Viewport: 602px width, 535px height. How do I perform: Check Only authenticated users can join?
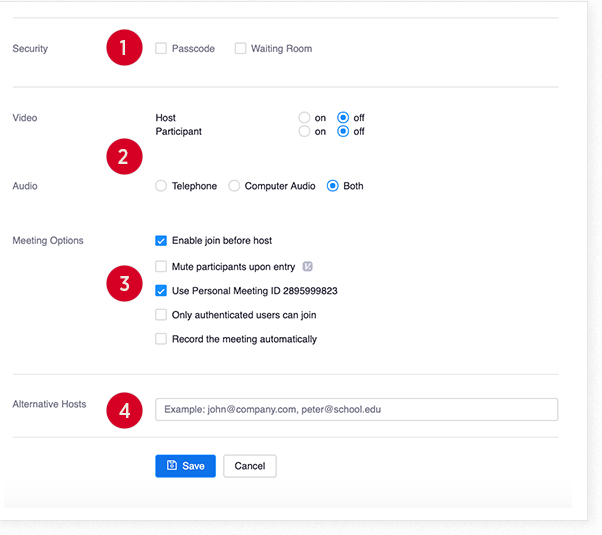161,315
